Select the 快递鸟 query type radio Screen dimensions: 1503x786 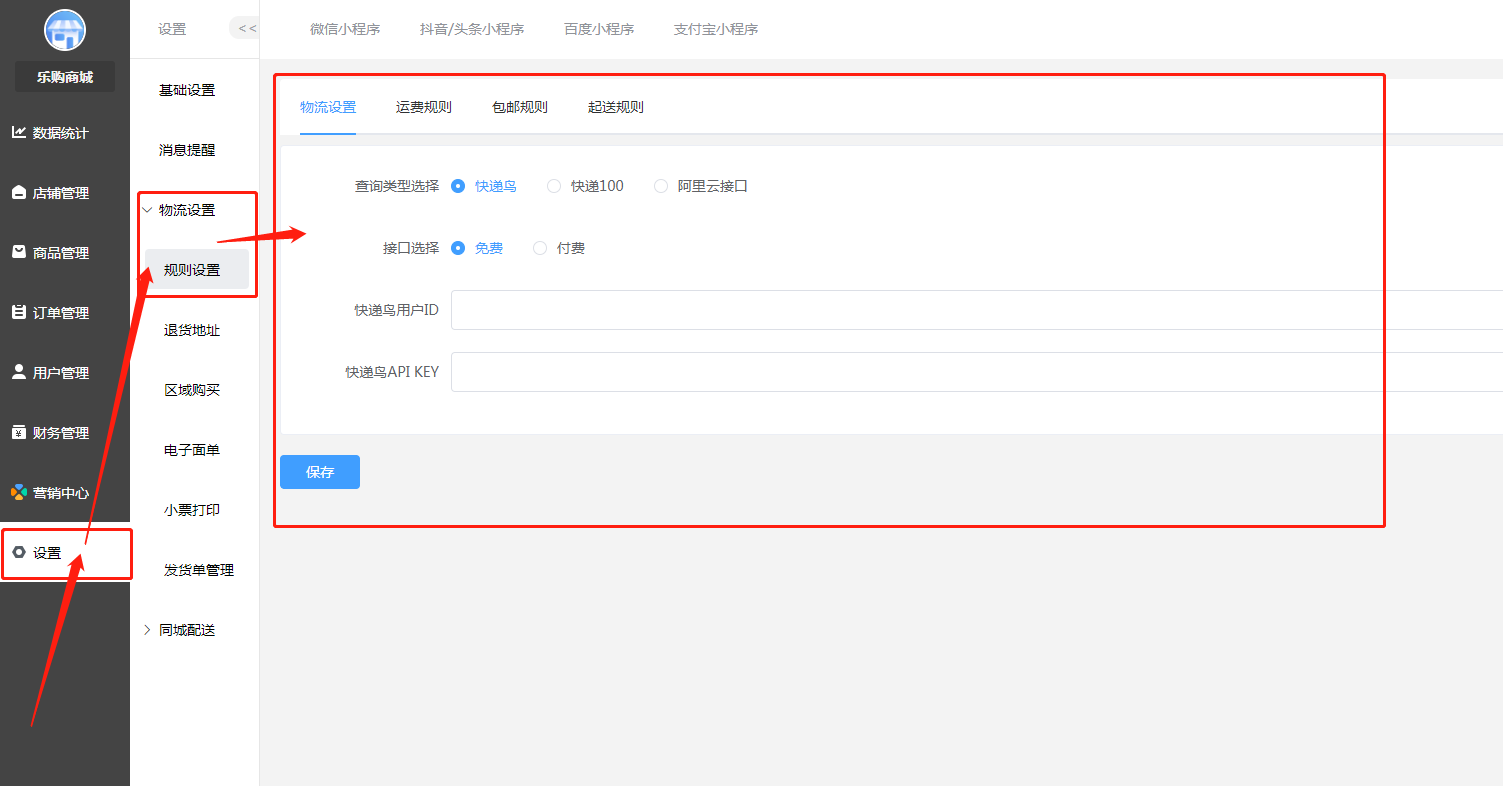(458, 186)
